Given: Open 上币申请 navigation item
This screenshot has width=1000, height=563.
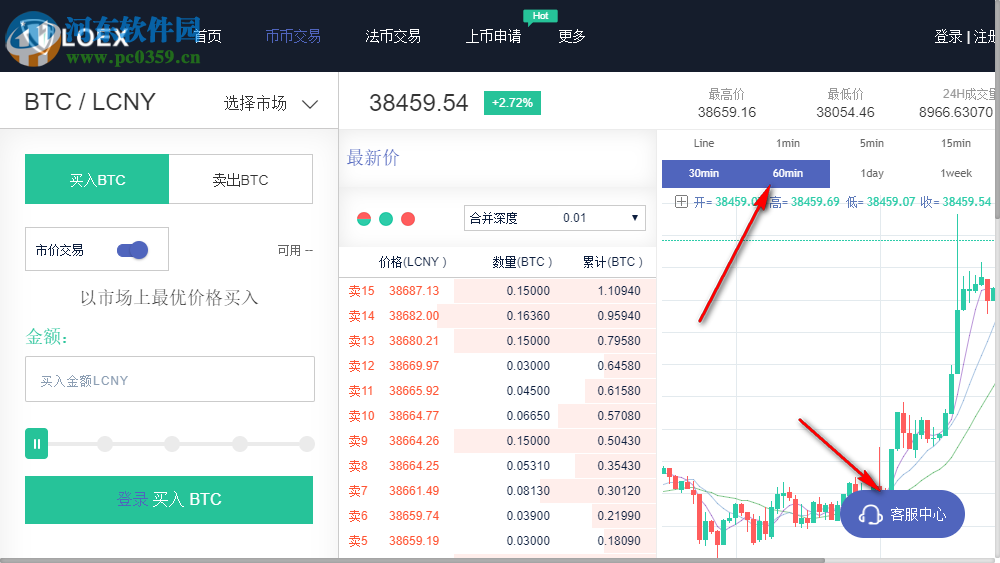Looking at the screenshot, I should click(x=493, y=36).
